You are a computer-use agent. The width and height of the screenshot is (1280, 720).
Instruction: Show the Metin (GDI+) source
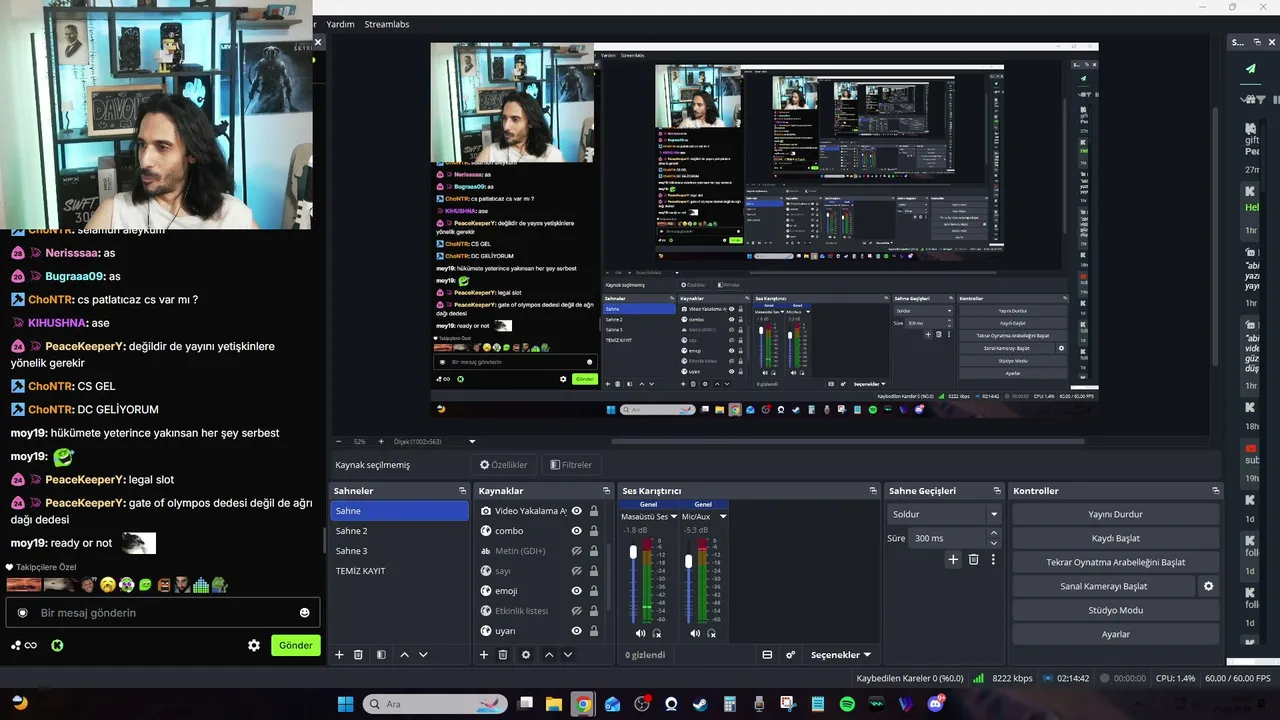[x=576, y=551]
